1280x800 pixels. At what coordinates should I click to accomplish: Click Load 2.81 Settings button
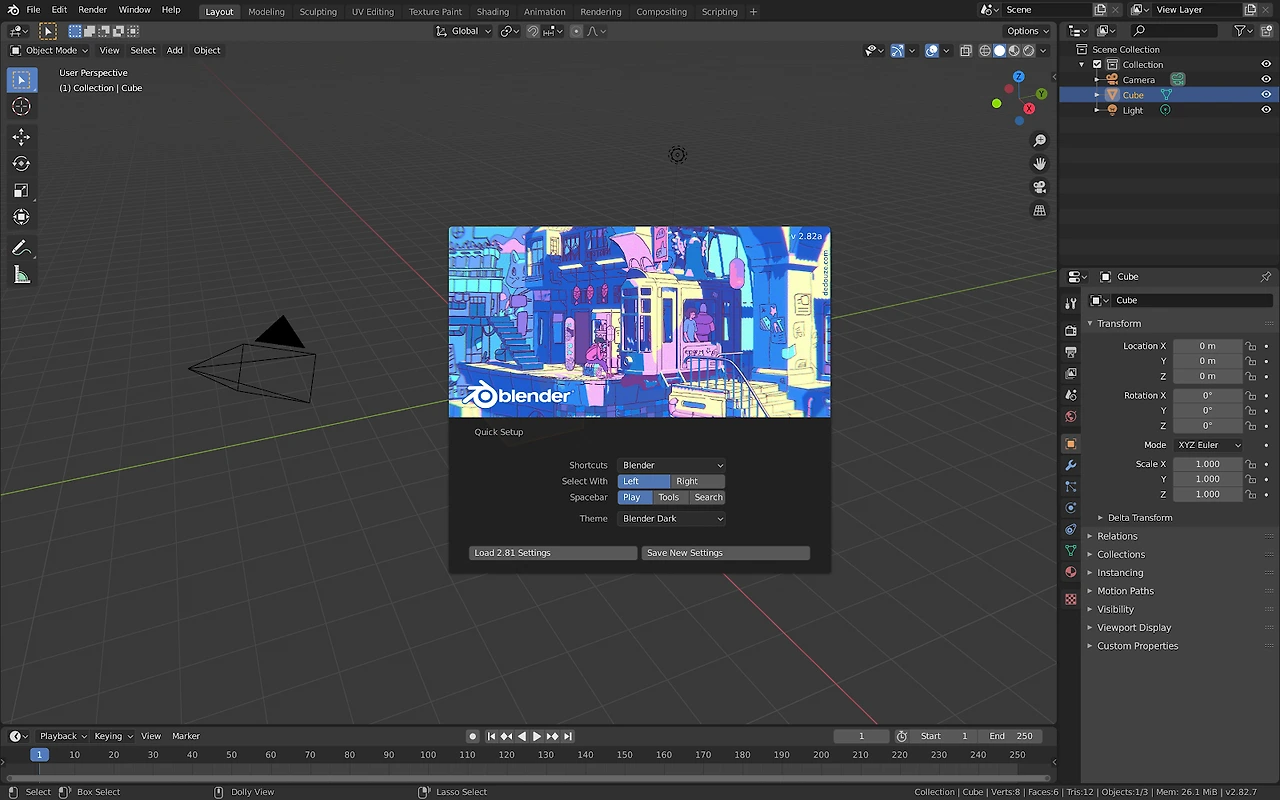[x=552, y=553]
